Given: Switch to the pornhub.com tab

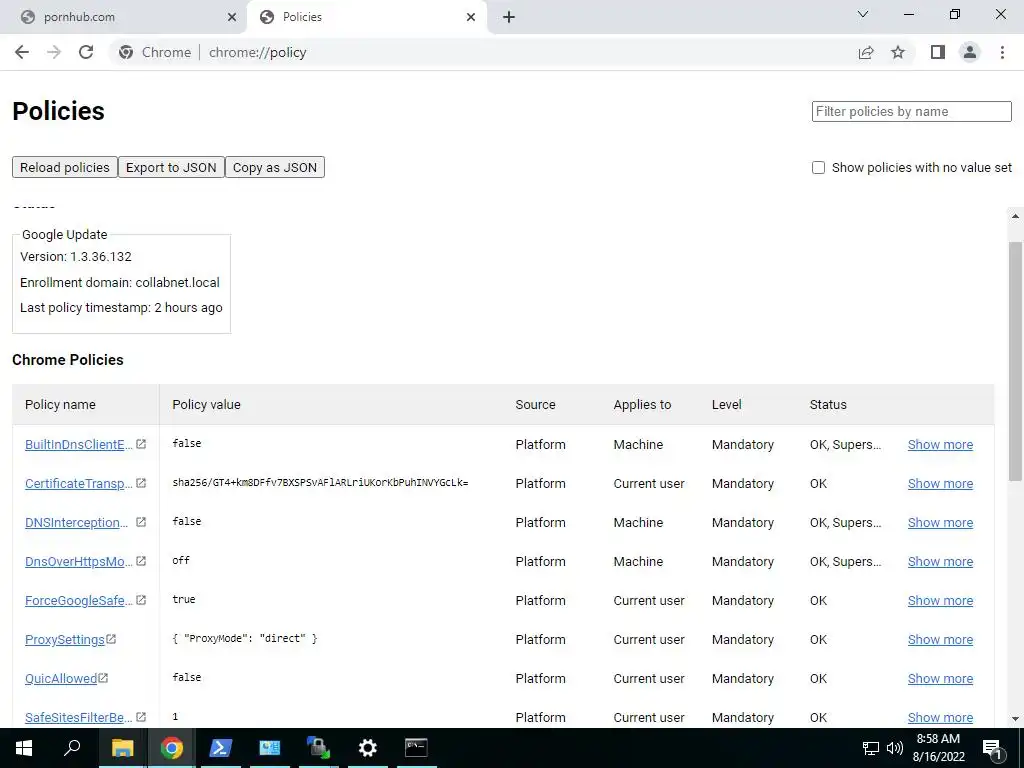Looking at the screenshot, I should (123, 17).
